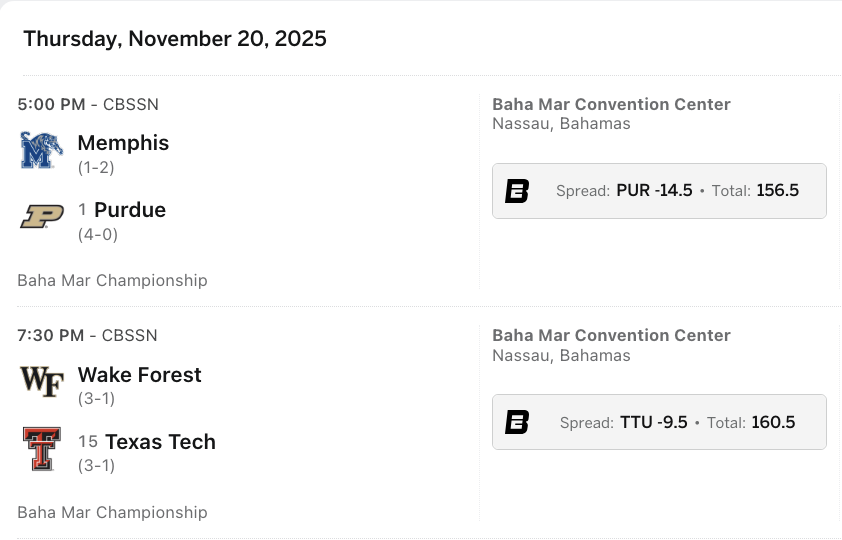Screen dimensions: 842x540
Task: Click sportsbook logo in the Purdue odds box
Action: coord(517,191)
